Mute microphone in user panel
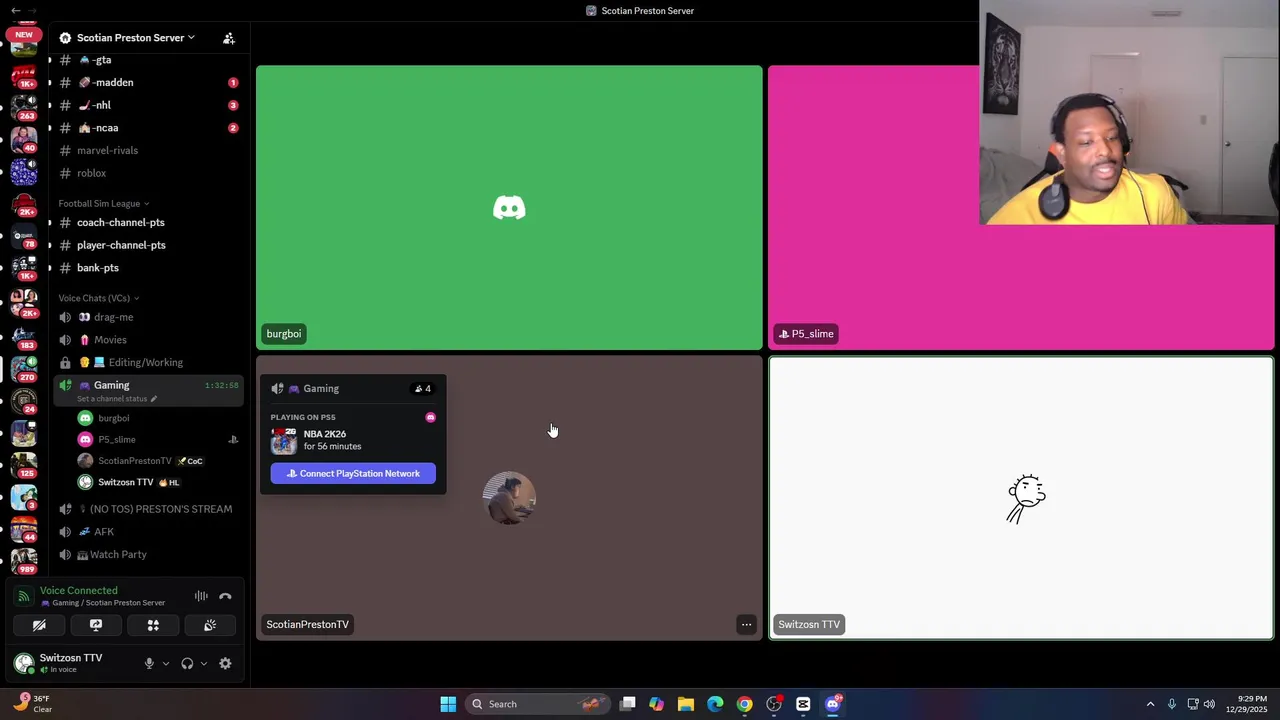The image size is (1280, 720). (149, 663)
